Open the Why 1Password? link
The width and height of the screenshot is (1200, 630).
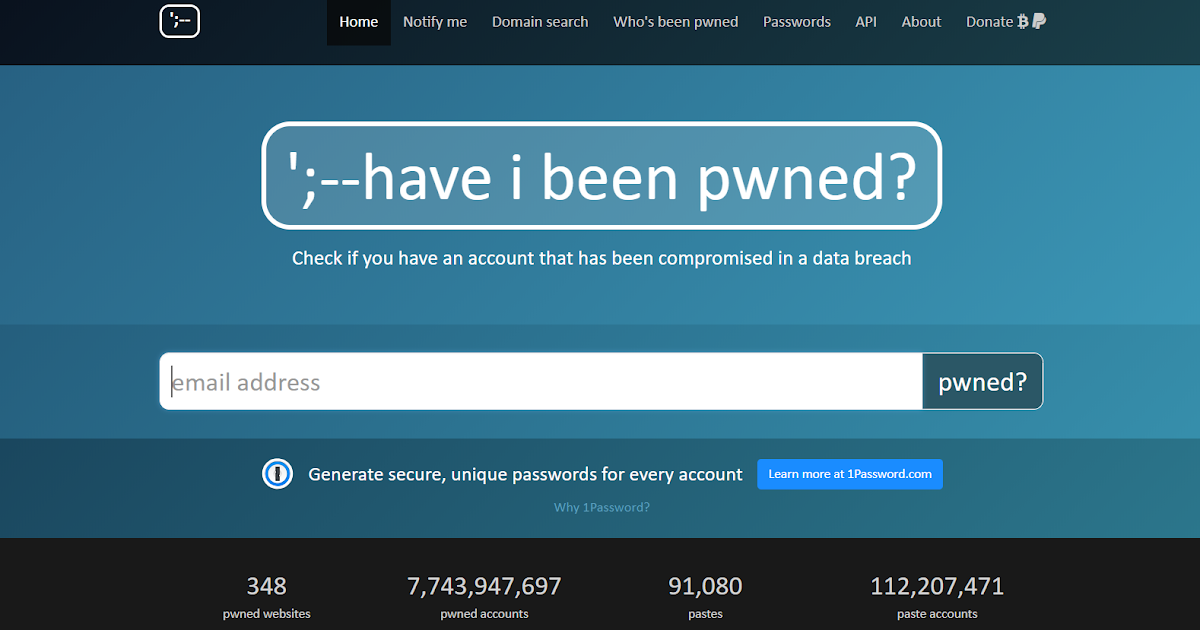point(602,507)
